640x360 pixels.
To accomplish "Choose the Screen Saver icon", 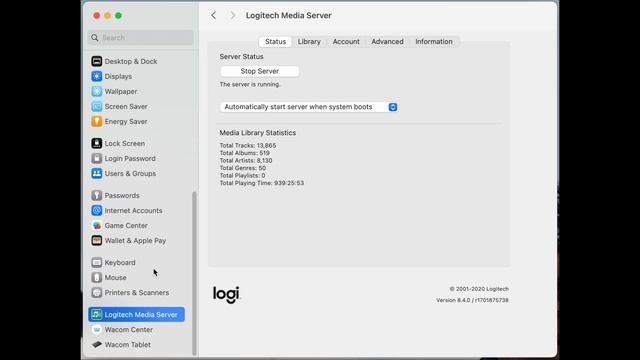I will (x=97, y=107).
